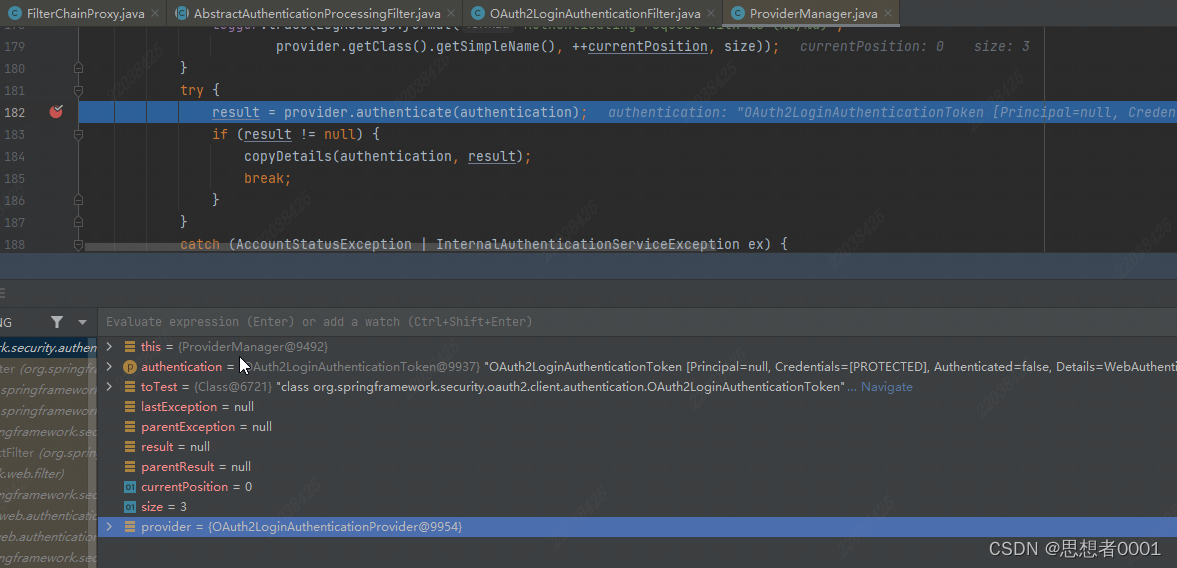Screen dimensions: 1177x568
Task: Click the class icon on ProviderManager.java tab
Action: (738, 13)
